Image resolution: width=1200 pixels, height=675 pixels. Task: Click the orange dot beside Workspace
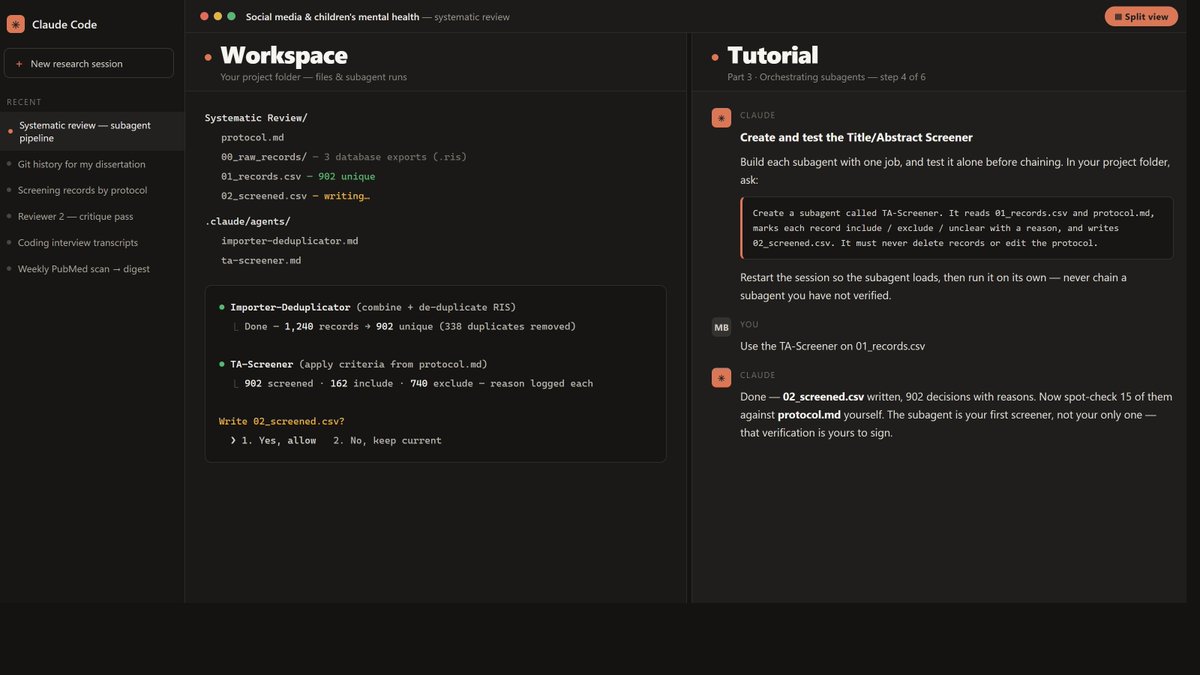pyautogui.click(x=208, y=57)
